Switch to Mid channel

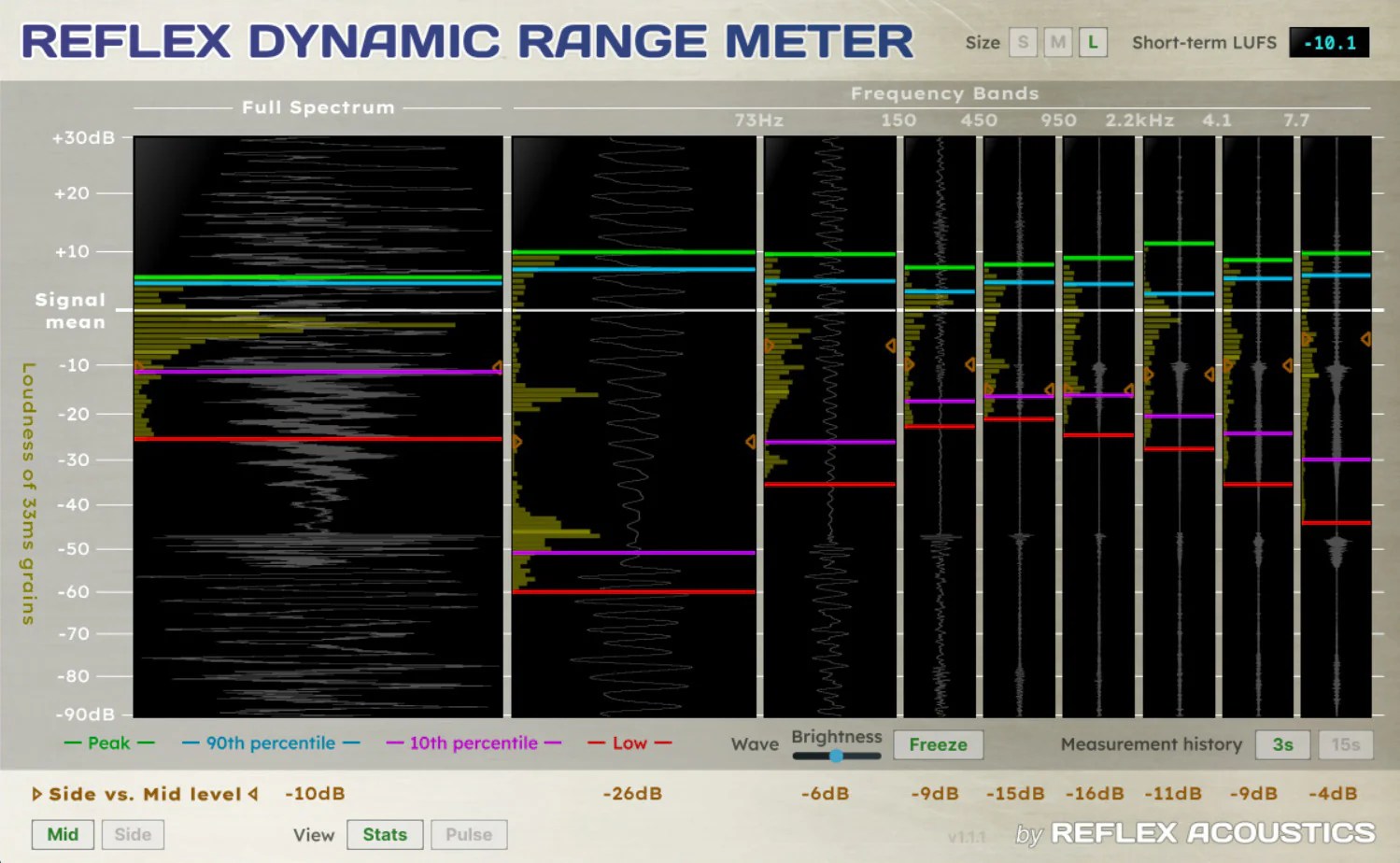click(x=63, y=834)
